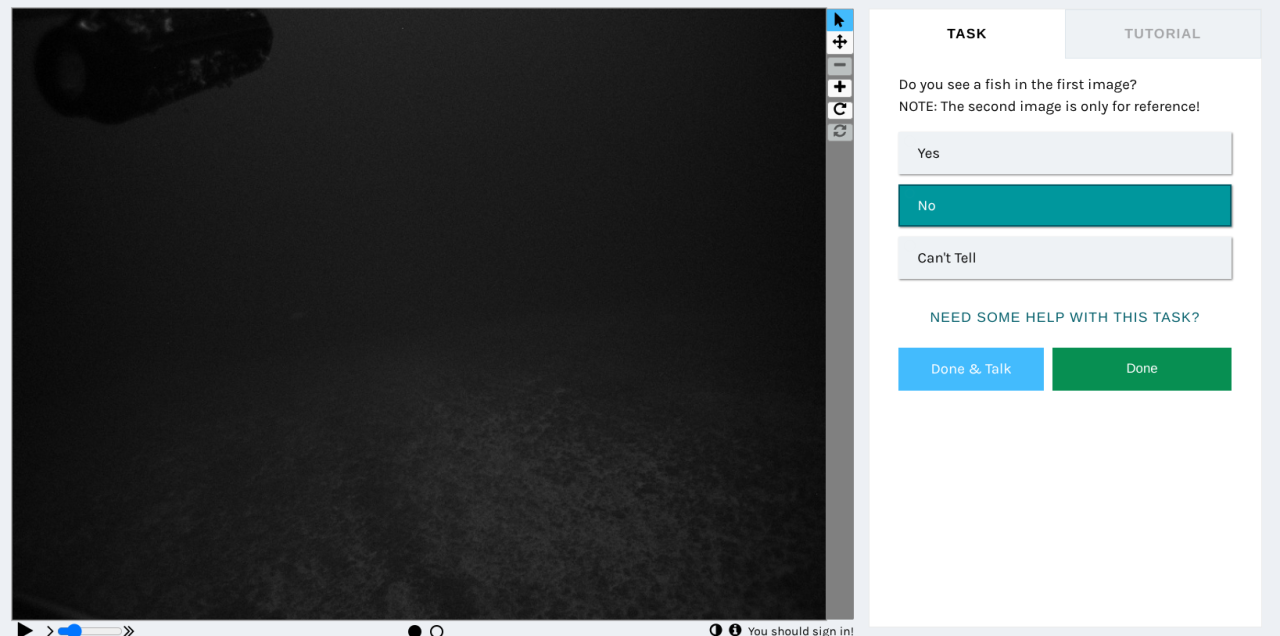Select the first image filled dot

point(415,631)
